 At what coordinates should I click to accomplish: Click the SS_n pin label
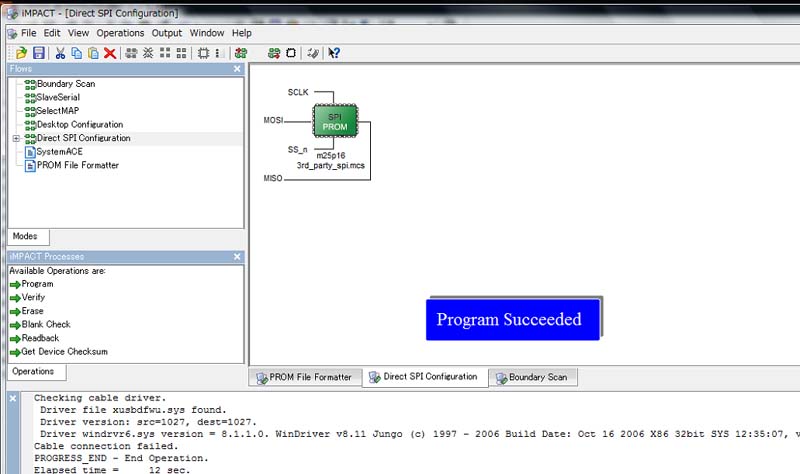pyautogui.click(x=297, y=149)
